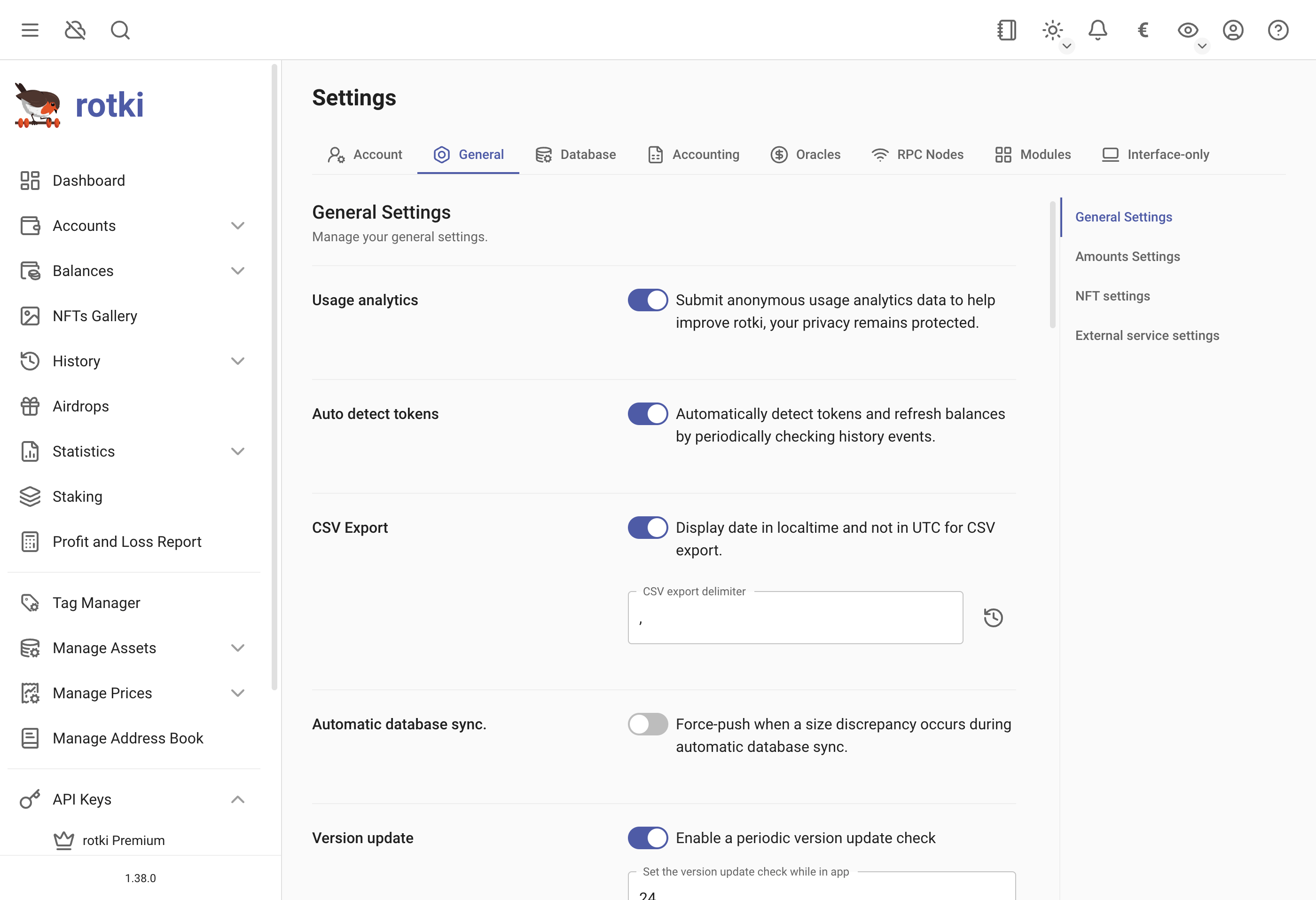Image resolution: width=1316 pixels, height=900 pixels.
Task: Switch to the Oracles tab
Action: pyautogui.click(x=805, y=155)
